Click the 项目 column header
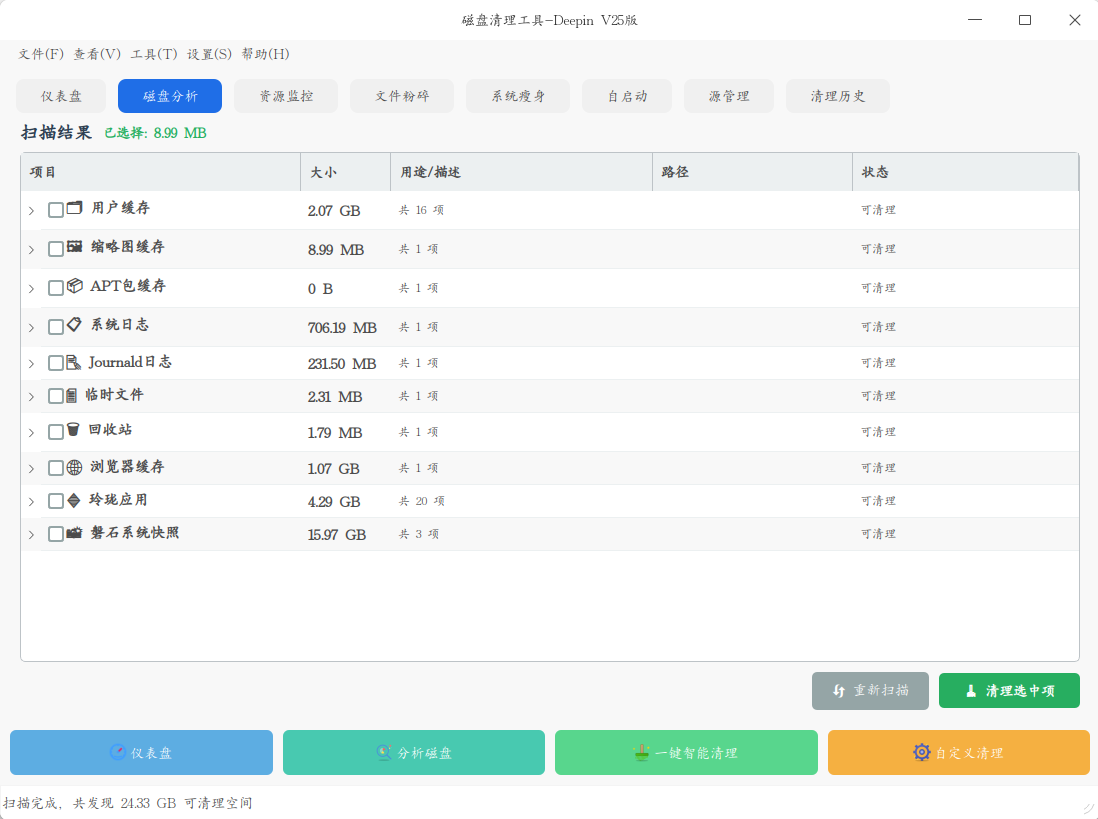Screen dimensions: 1098x819 click(x=161, y=172)
